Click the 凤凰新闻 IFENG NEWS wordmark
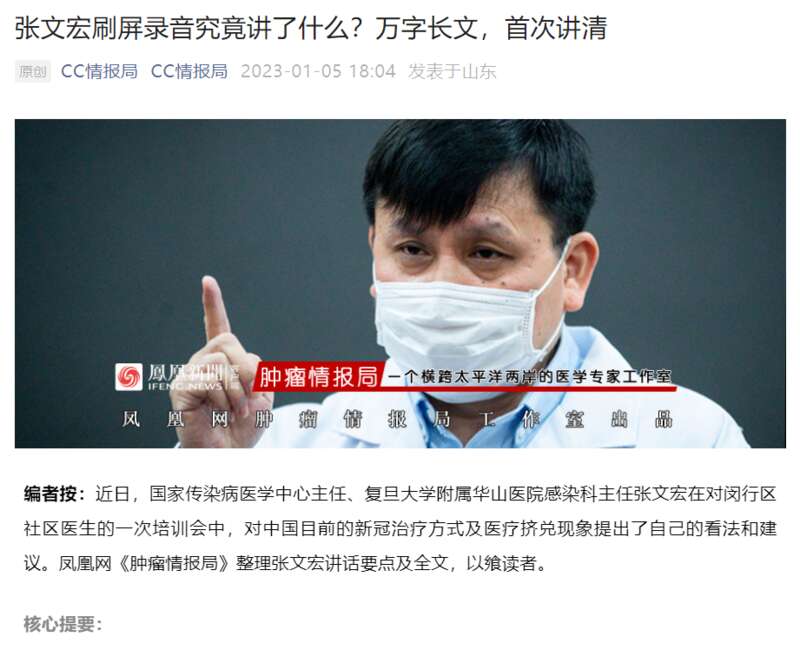800x650 pixels. pos(187,377)
